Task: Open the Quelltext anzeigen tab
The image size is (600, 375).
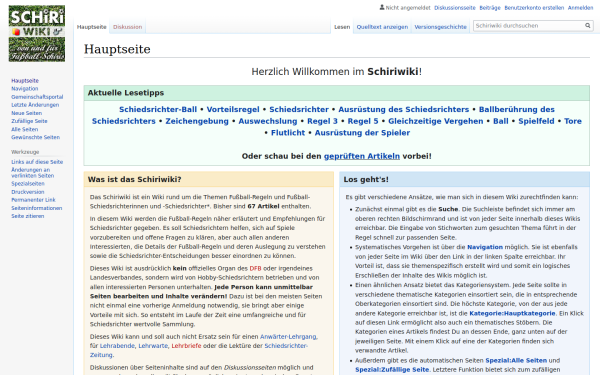Action: (382, 27)
